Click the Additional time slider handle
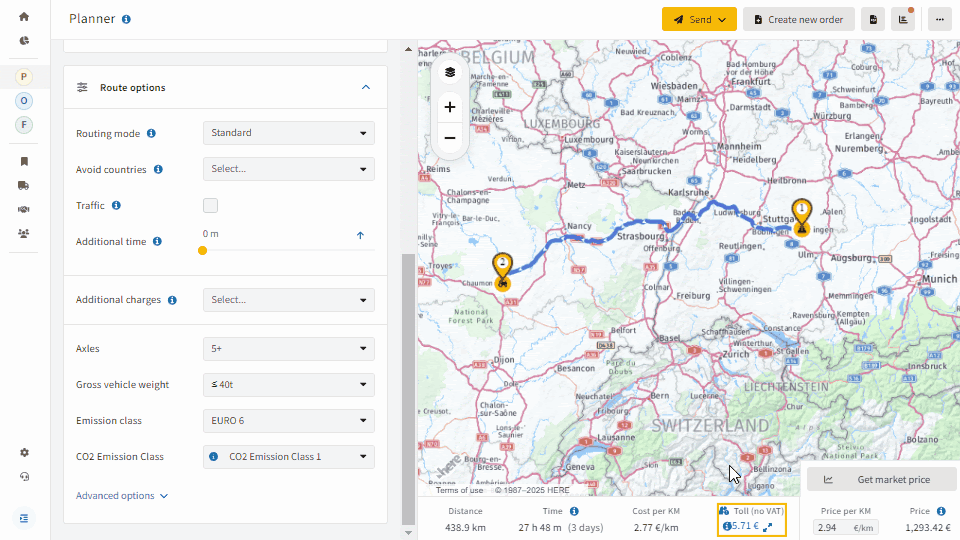Image resolution: width=960 pixels, height=540 pixels. [203, 250]
